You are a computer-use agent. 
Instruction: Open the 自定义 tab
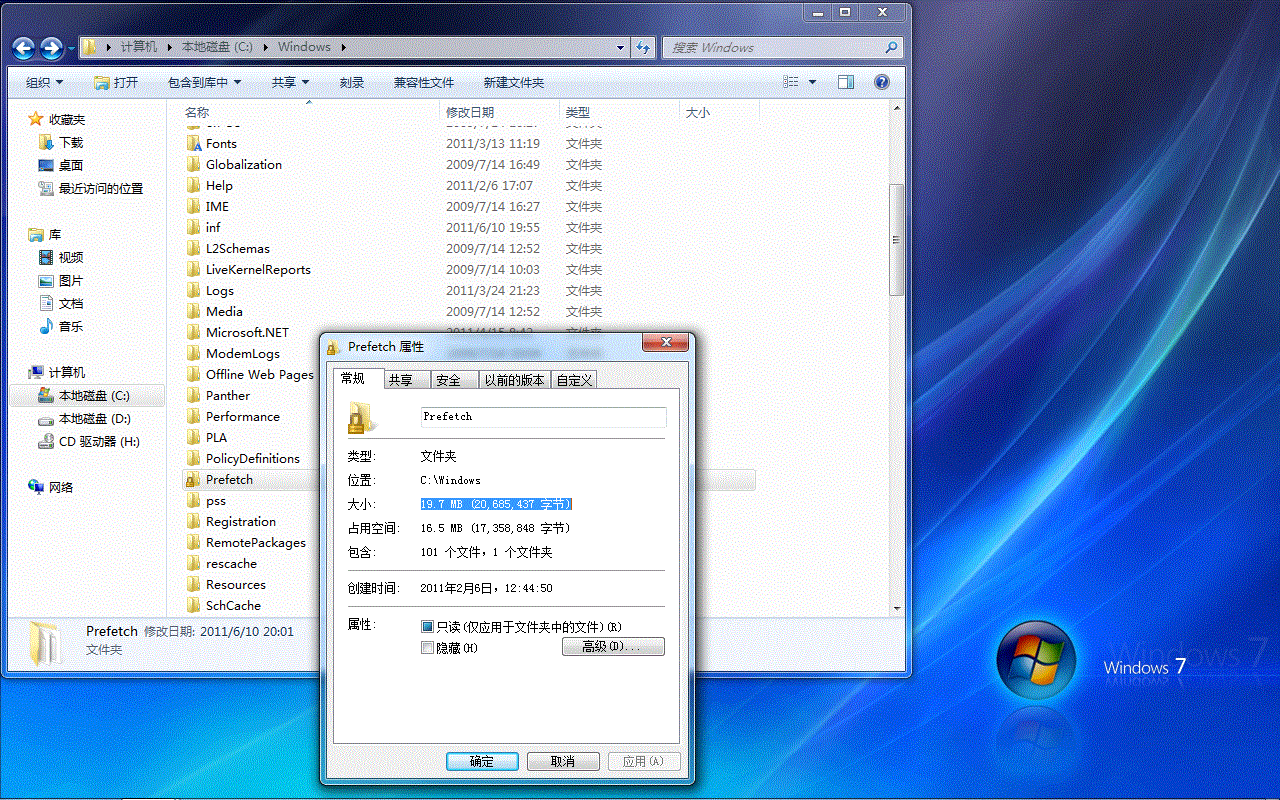pos(575,380)
